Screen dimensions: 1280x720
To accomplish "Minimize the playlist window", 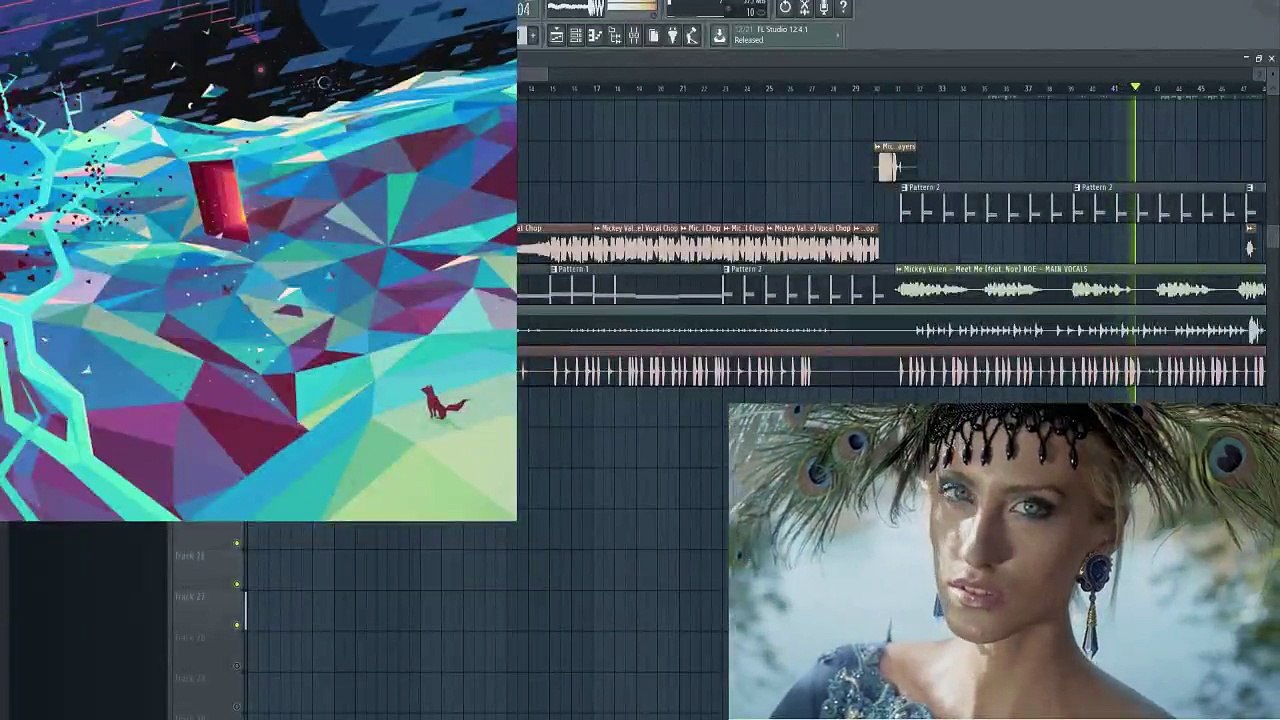I will point(1247,59).
